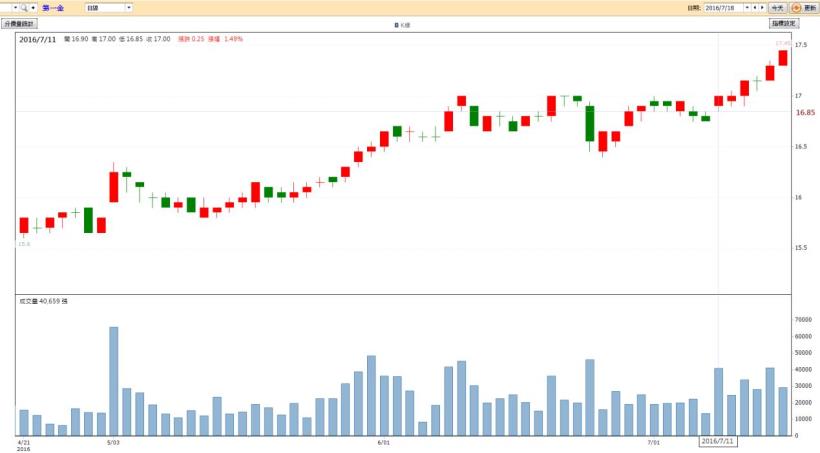Image resolution: width=820 pixels, height=453 pixels.
Task: Click the magnifier search icon in top toolbar
Action: click(24, 8)
